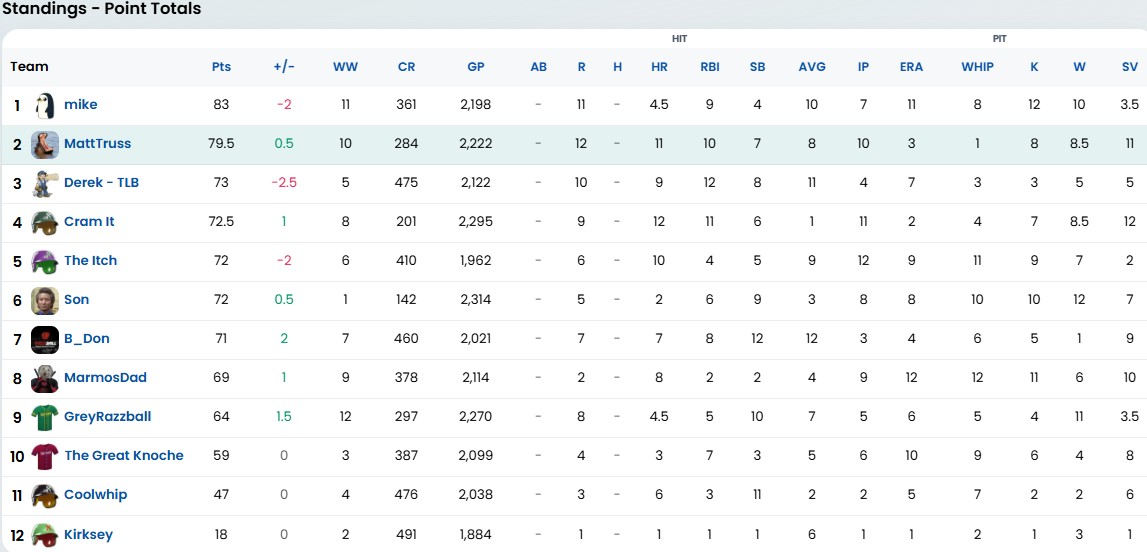1147x552 pixels.
Task: Open MattTruss team avatar image
Action: 45,144
